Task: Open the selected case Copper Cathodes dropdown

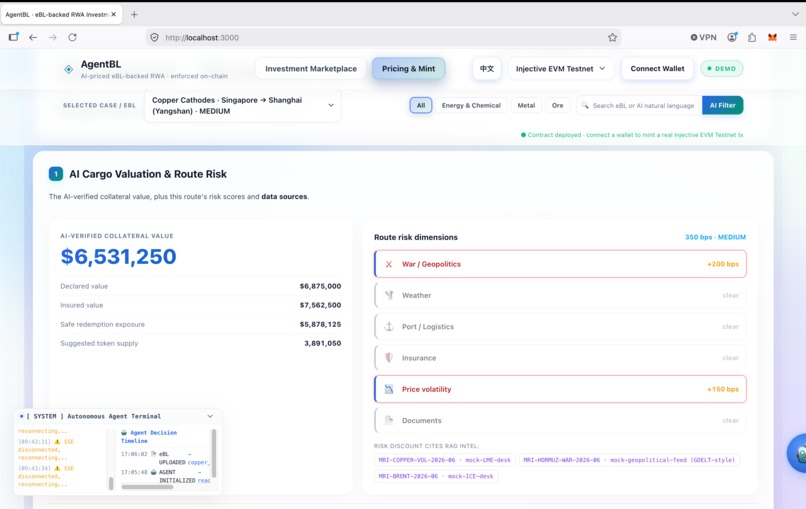Action: (243, 105)
